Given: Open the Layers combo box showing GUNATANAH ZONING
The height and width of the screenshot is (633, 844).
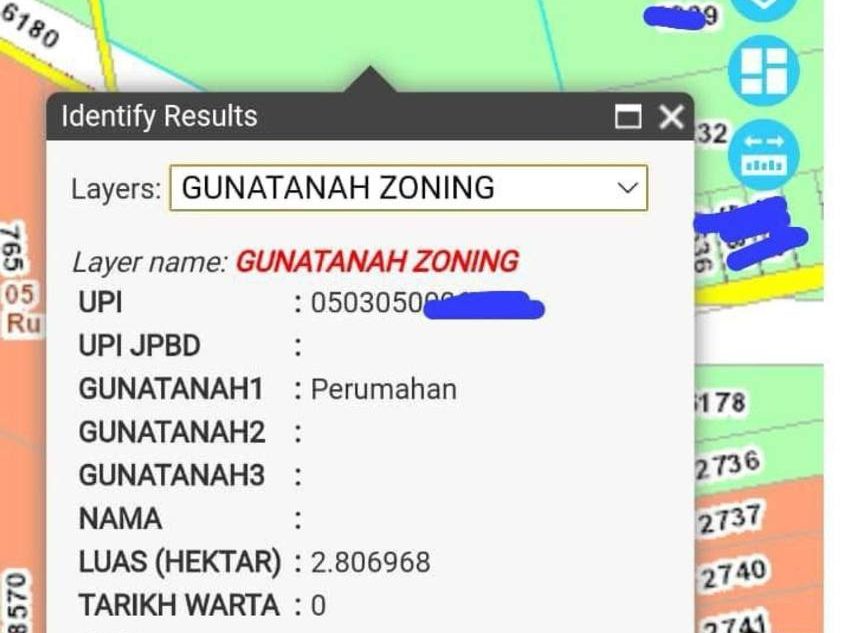Looking at the screenshot, I should 409,188.
